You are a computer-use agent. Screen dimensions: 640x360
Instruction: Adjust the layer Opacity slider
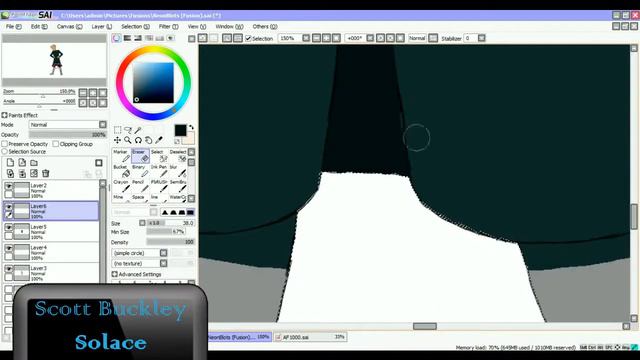[68, 134]
